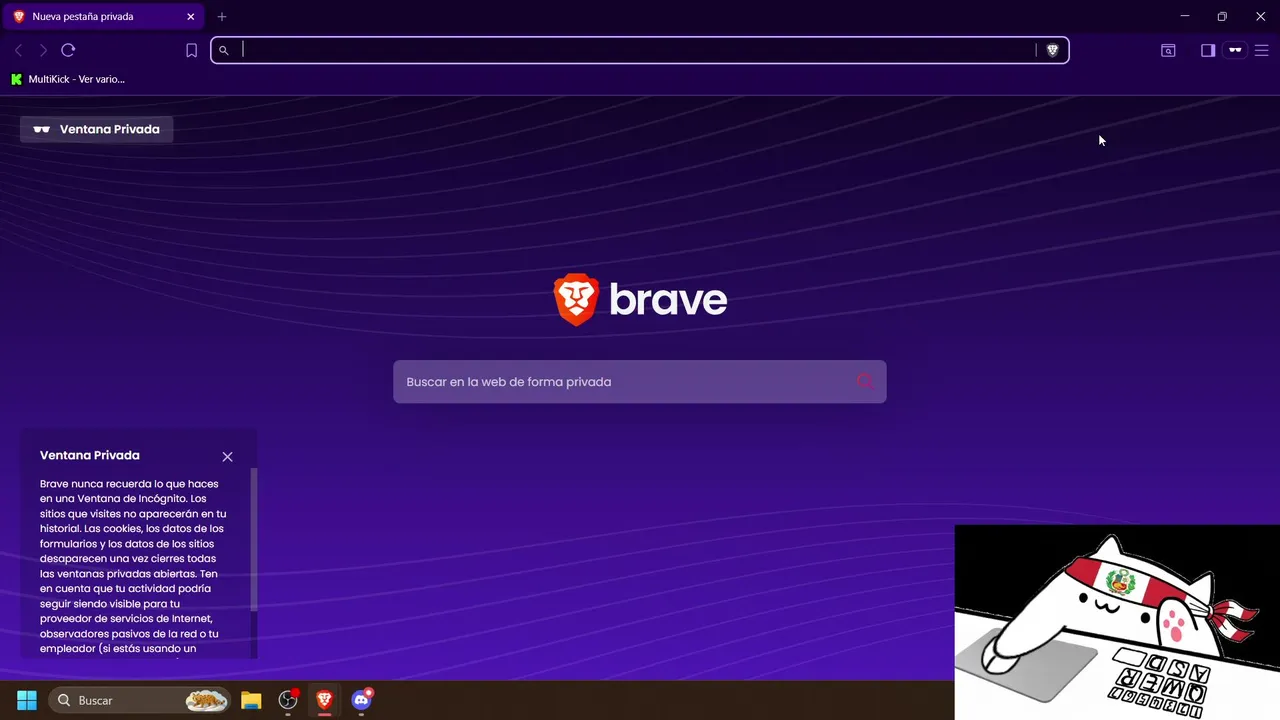Click the Bongo Cat overlay image
Image resolution: width=1280 pixels, height=720 pixels.
pyautogui.click(x=1117, y=622)
